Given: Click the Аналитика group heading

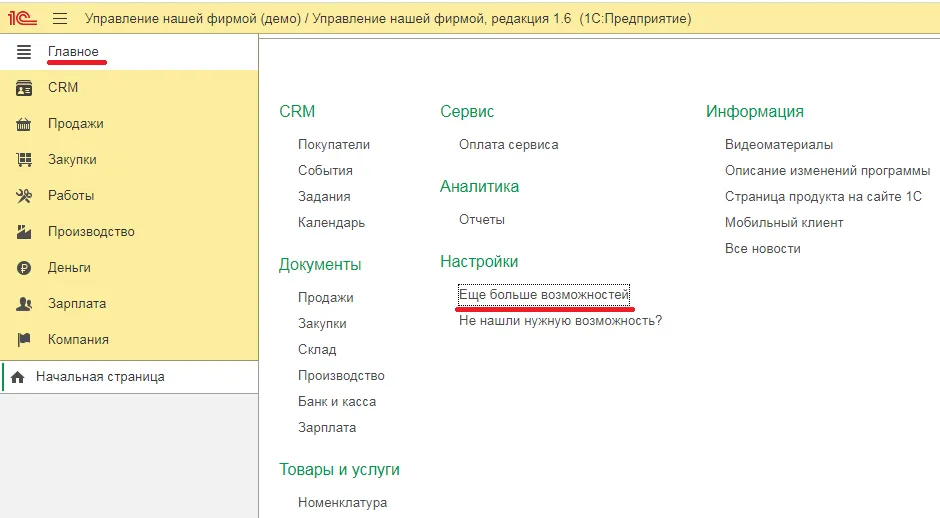Looking at the screenshot, I should tap(480, 186).
